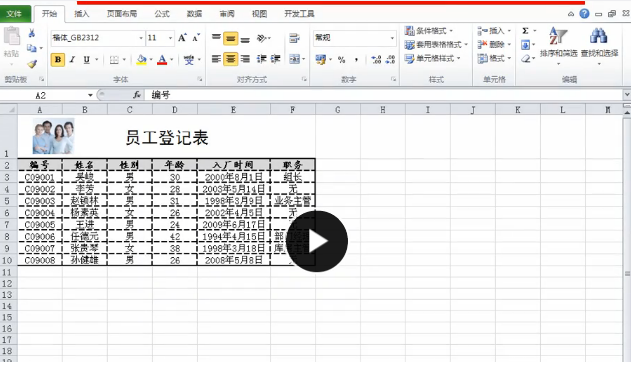The width and height of the screenshot is (631, 385).
Task: Apply red font color letter A
Action: (162, 60)
